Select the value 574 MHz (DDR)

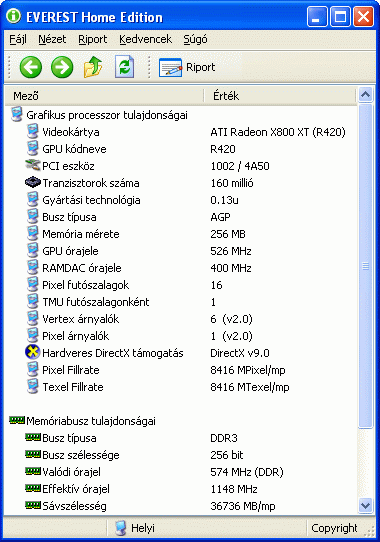[247, 471]
